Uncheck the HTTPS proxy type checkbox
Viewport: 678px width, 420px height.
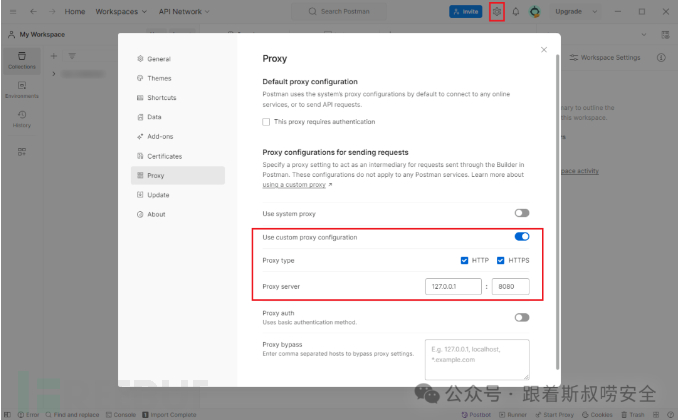pos(501,260)
